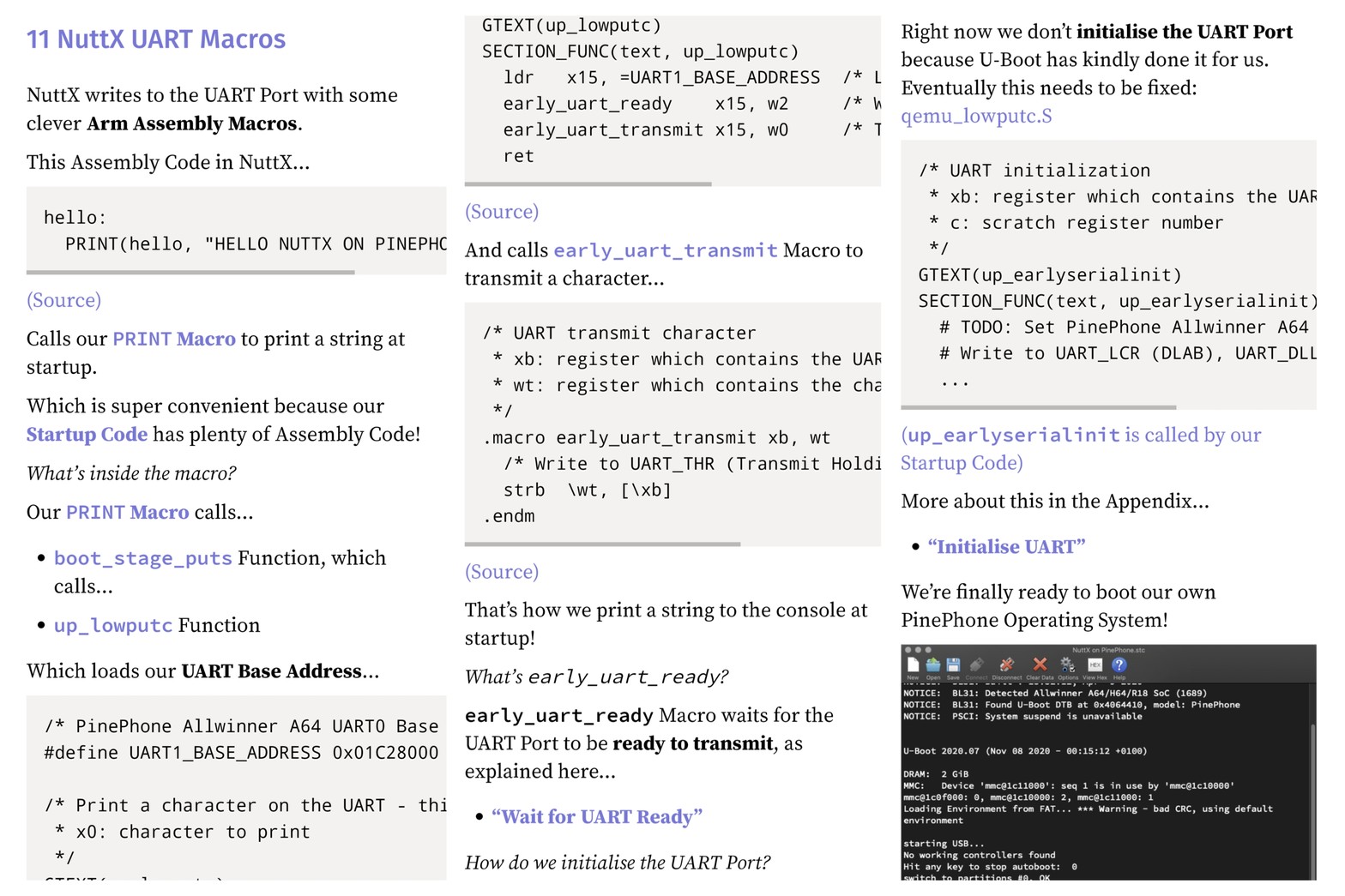
Task: Follow the "Initialise UART" appendix link
Action: coord(1006,547)
